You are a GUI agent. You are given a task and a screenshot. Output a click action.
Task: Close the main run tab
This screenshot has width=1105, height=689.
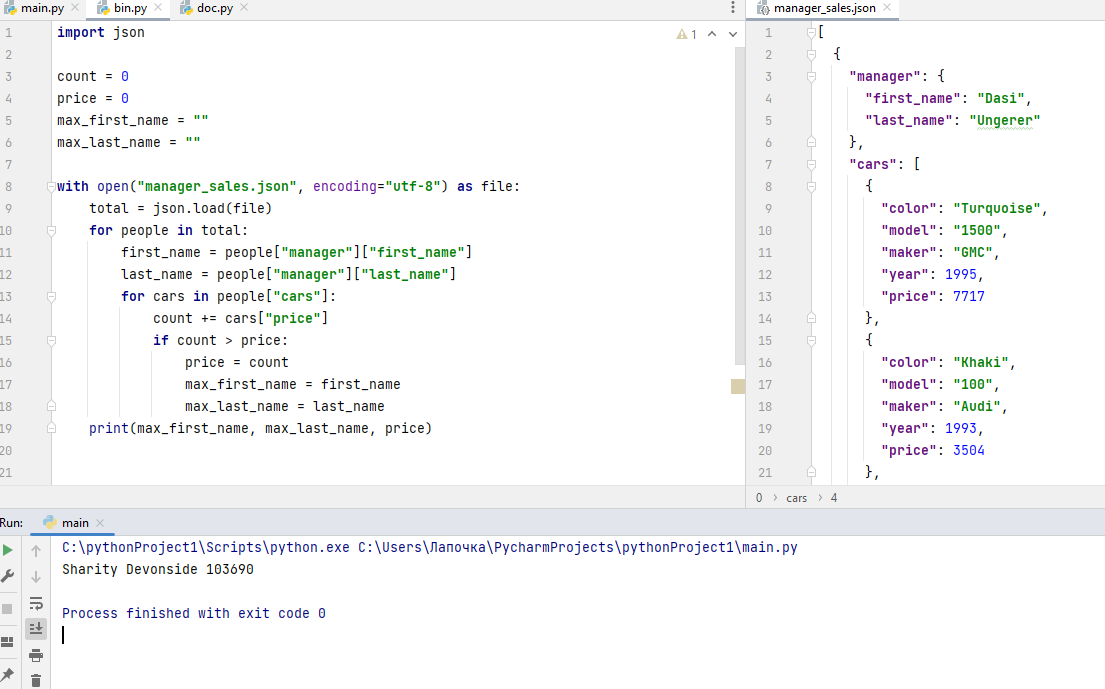[100, 523]
